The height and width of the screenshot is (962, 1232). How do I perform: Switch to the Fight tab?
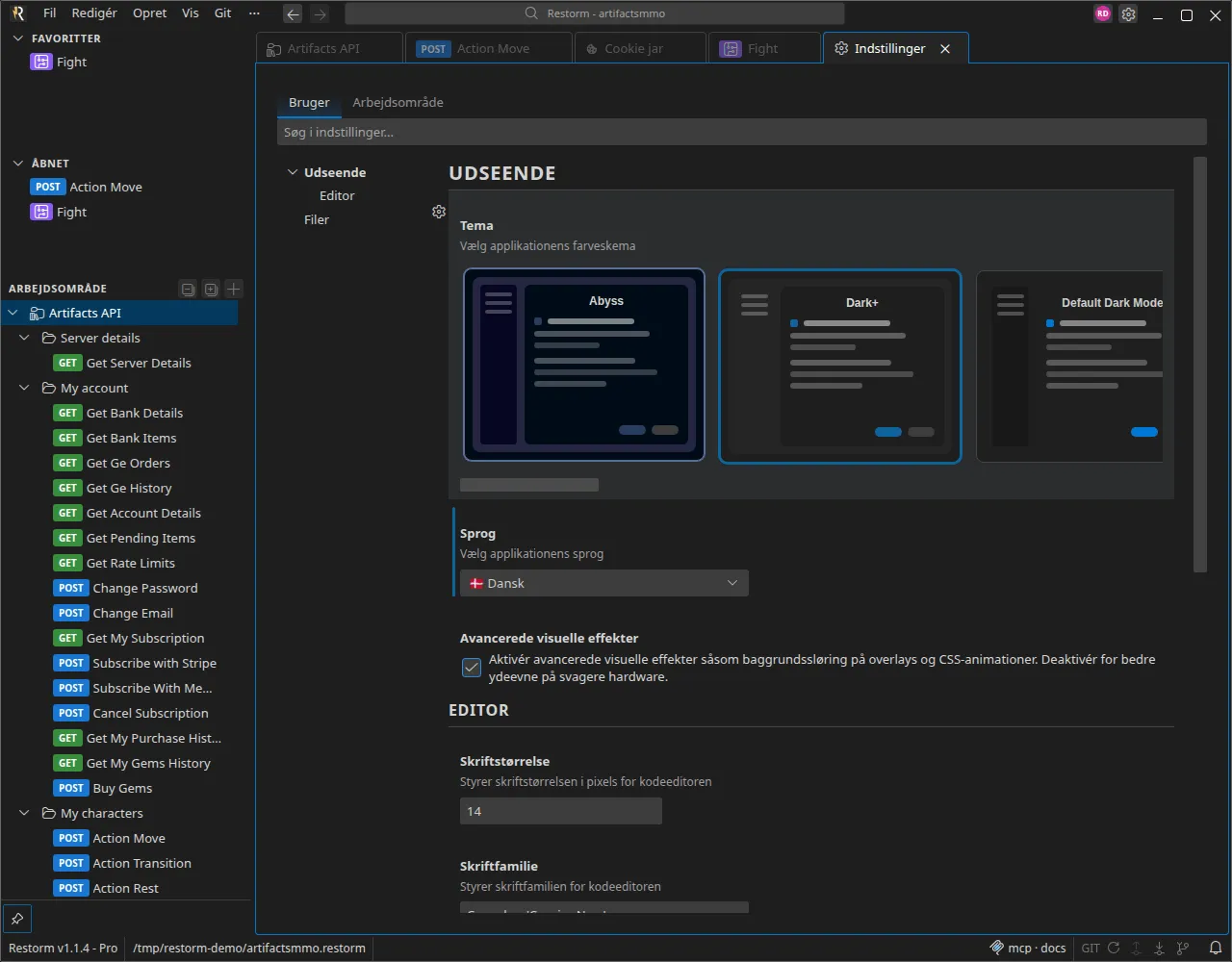tap(764, 48)
